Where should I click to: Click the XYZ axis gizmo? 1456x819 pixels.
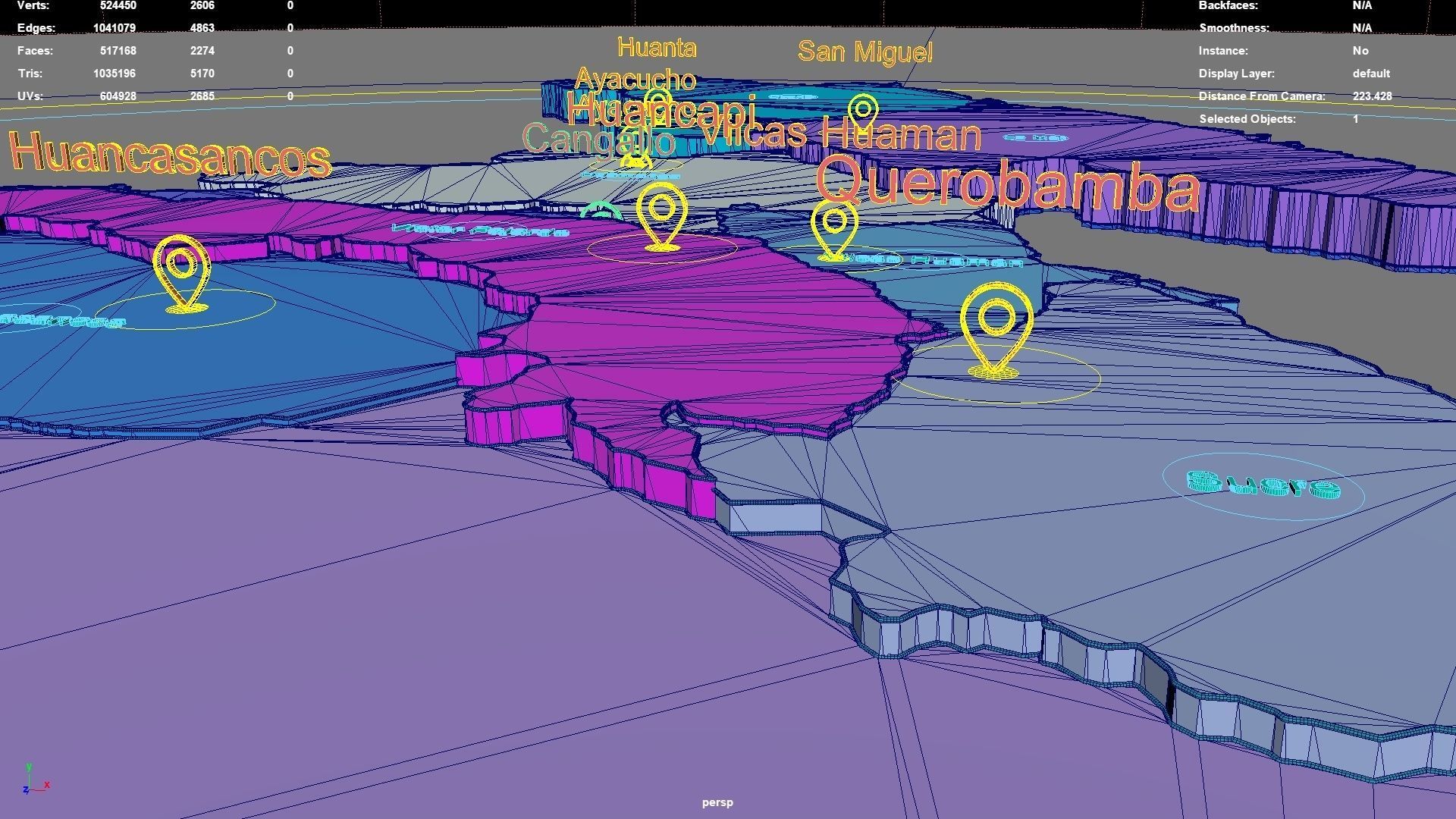34,781
